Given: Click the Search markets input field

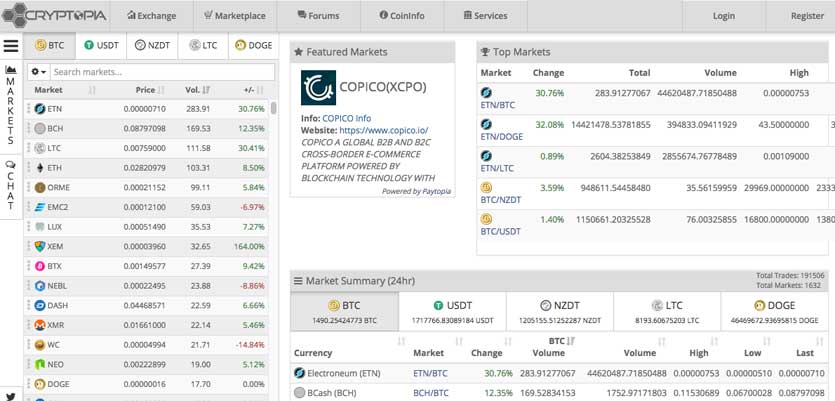Looking at the screenshot, I should [x=162, y=72].
